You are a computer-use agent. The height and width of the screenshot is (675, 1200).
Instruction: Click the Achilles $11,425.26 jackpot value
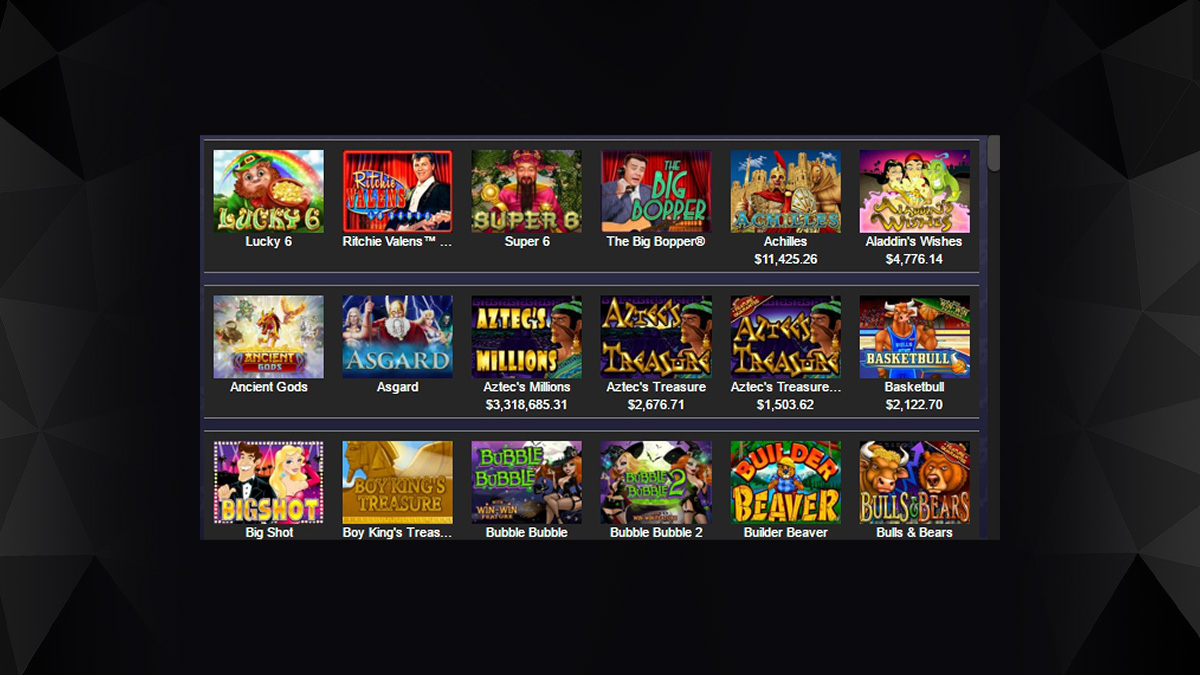[x=786, y=259]
